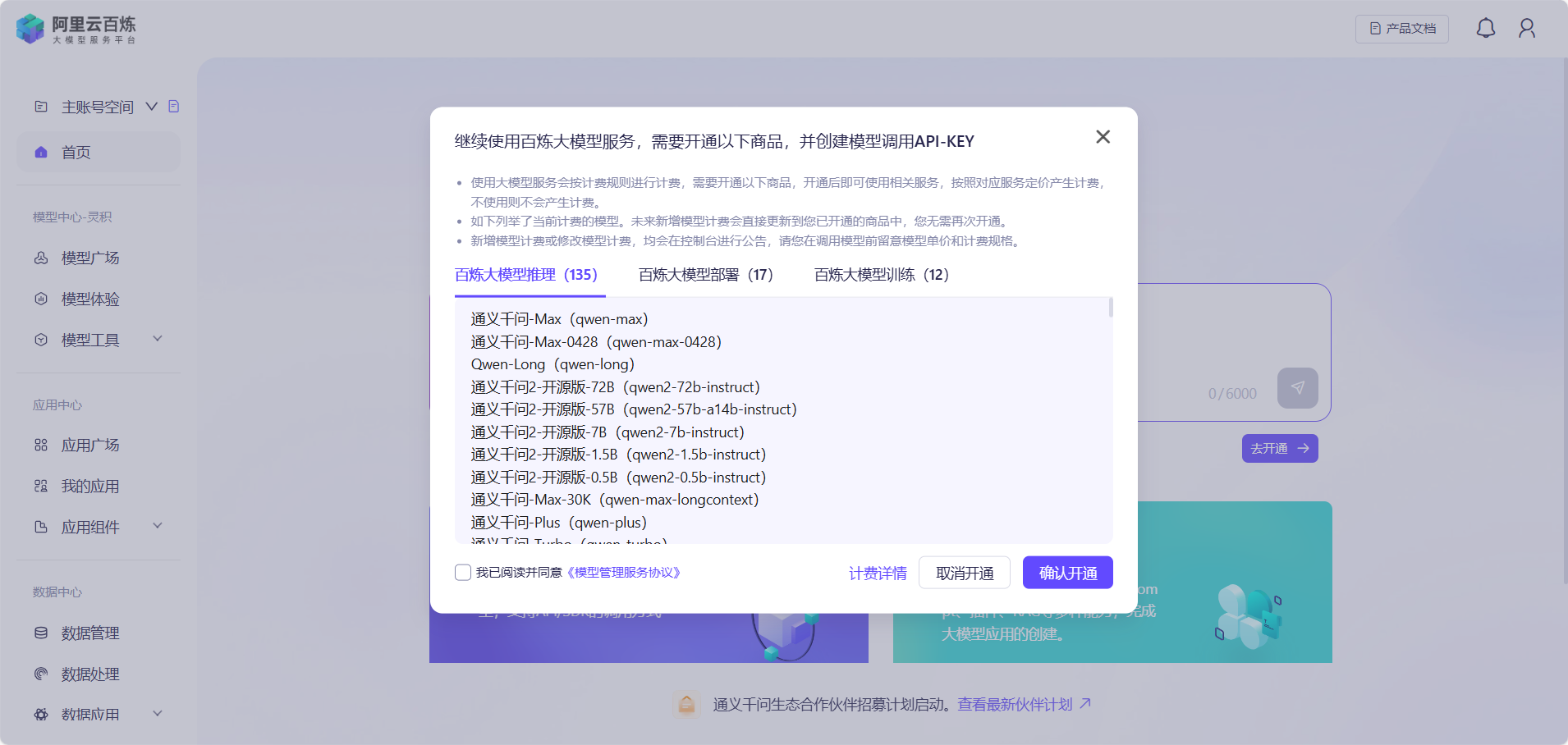Click the Alibaba Bailian logo
This screenshot has height=745, width=1568.
click(x=76, y=29)
